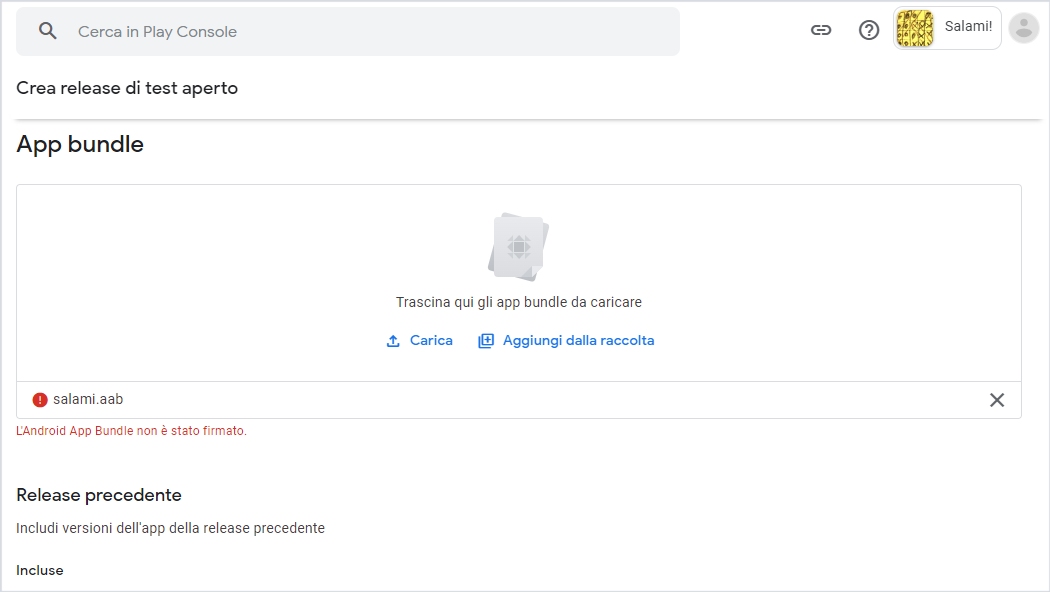The height and width of the screenshot is (592, 1050).
Task: Select the 'Salami!' app name label
Action: click(x=968, y=27)
